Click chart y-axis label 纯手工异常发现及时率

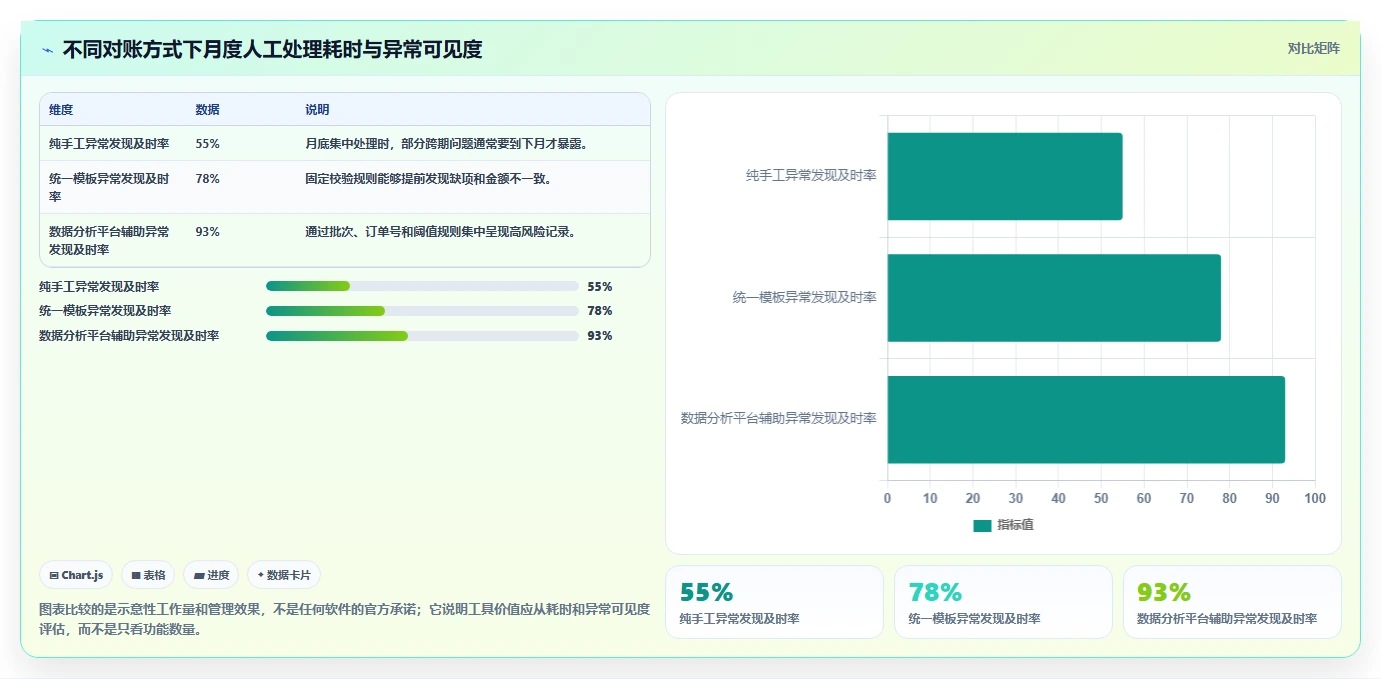pyautogui.click(x=811, y=176)
